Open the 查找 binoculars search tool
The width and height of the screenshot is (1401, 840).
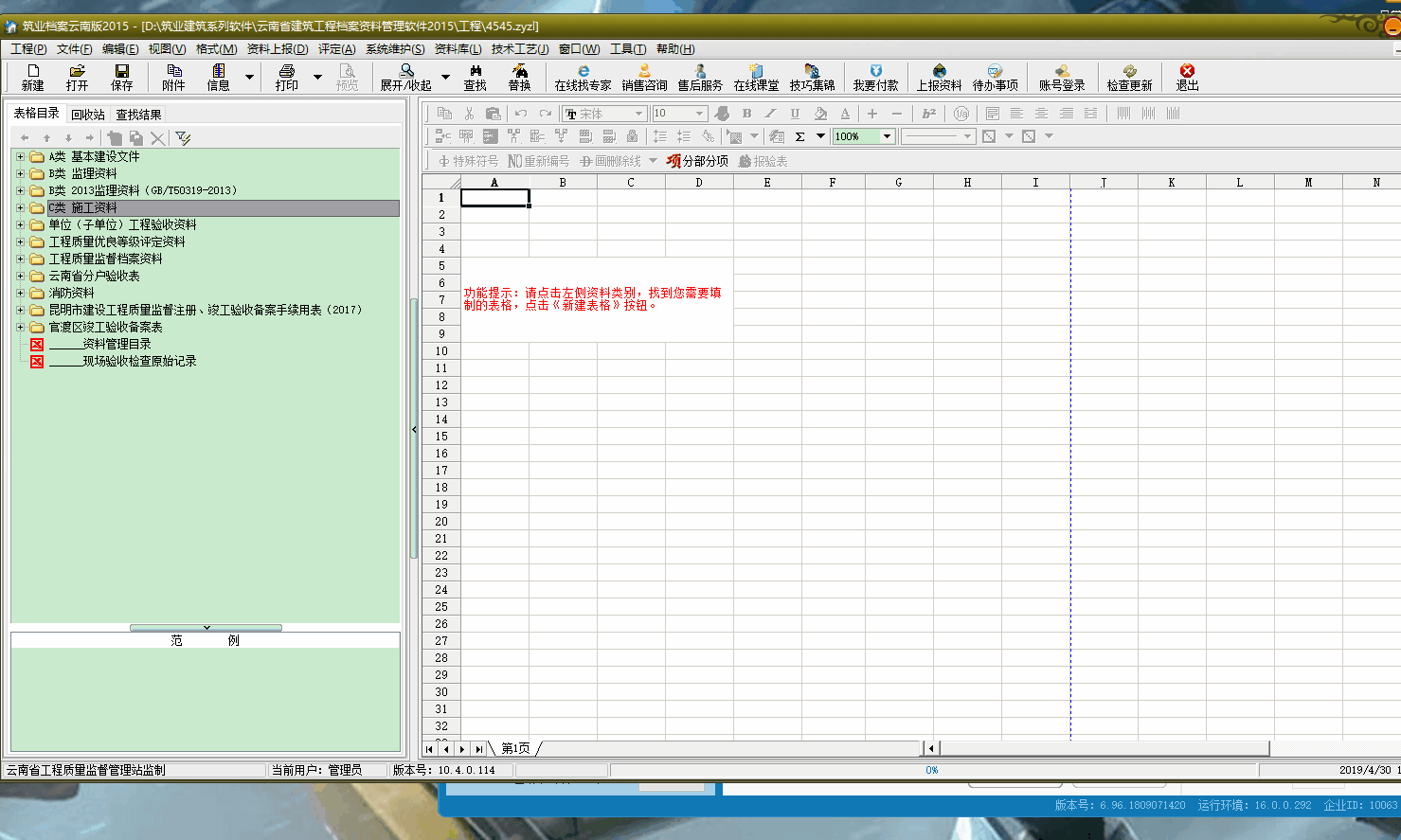pyautogui.click(x=475, y=77)
